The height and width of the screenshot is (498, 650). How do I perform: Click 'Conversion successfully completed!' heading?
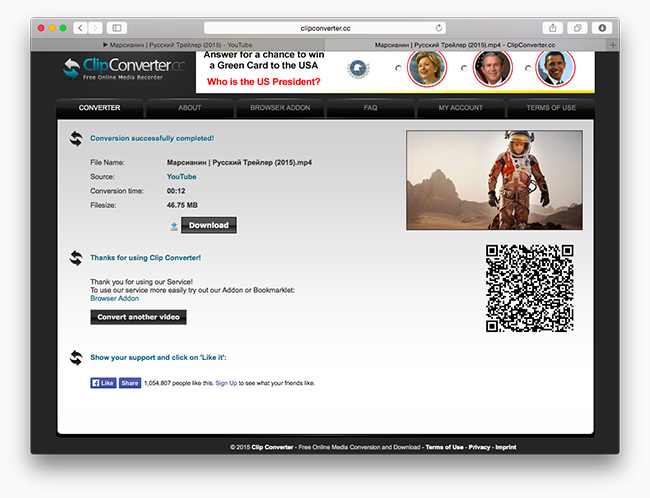coord(152,138)
